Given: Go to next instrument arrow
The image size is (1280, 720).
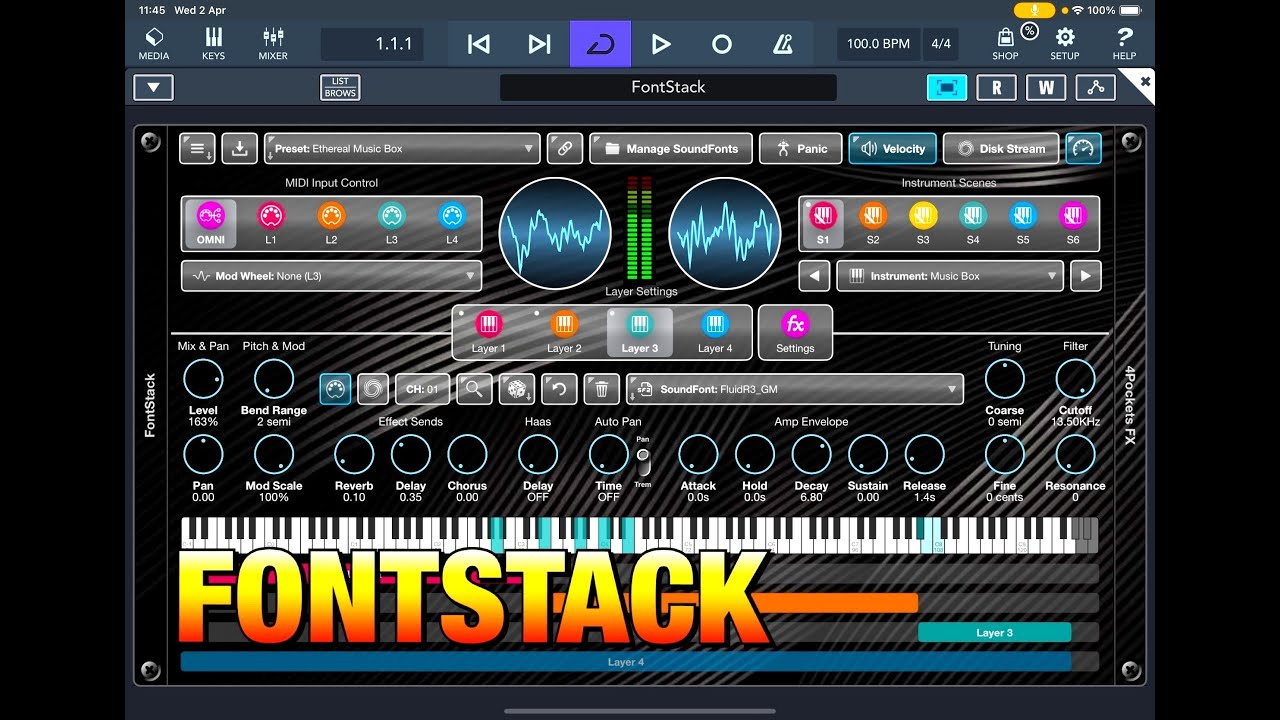Looking at the screenshot, I should (1086, 276).
